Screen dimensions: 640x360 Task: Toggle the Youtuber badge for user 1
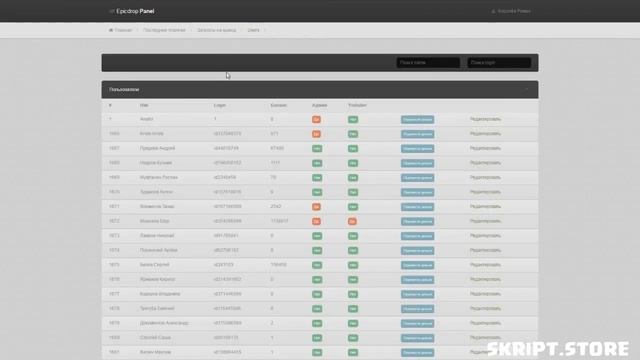[353, 120]
